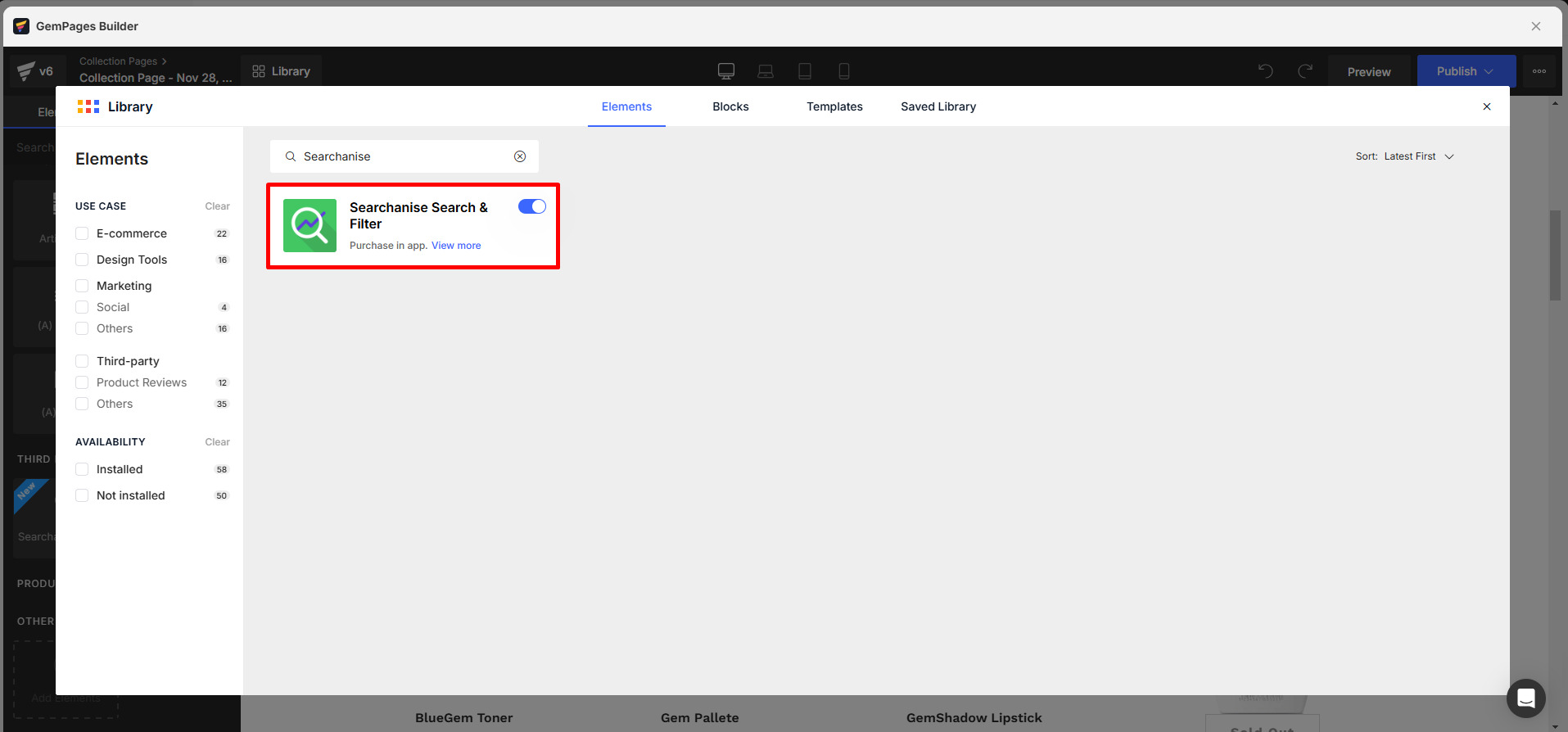Click the Preview button
Image resolution: width=1568 pixels, height=732 pixels.
1369,71
